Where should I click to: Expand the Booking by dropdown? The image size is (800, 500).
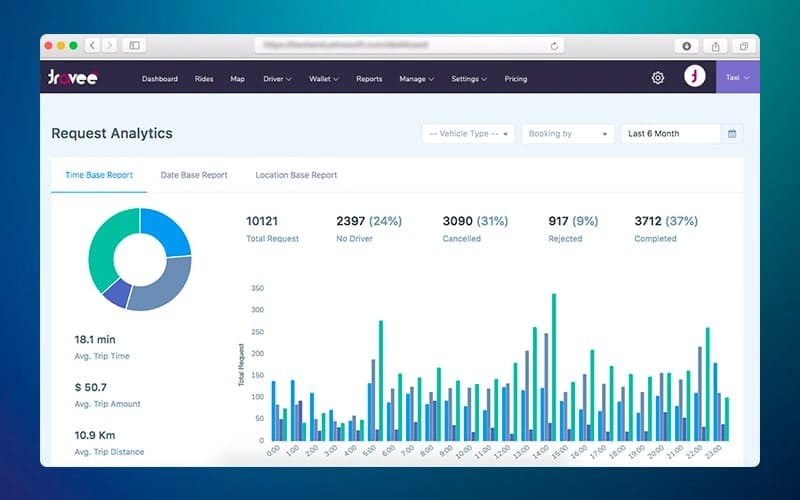click(x=567, y=134)
